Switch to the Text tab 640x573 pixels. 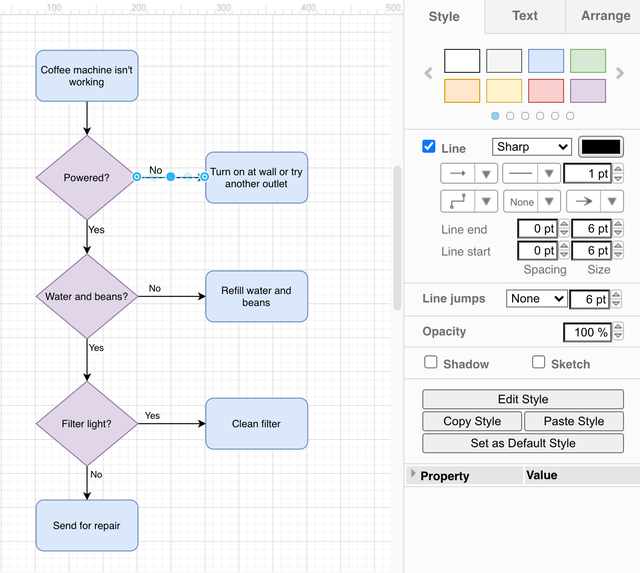pyautogui.click(x=524, y=16)
